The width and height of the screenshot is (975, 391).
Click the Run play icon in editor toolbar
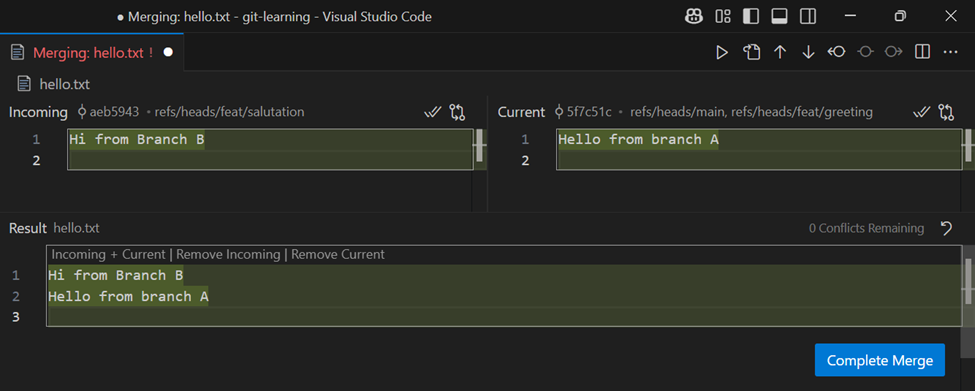pyautogui.click(x=722, y=53)
